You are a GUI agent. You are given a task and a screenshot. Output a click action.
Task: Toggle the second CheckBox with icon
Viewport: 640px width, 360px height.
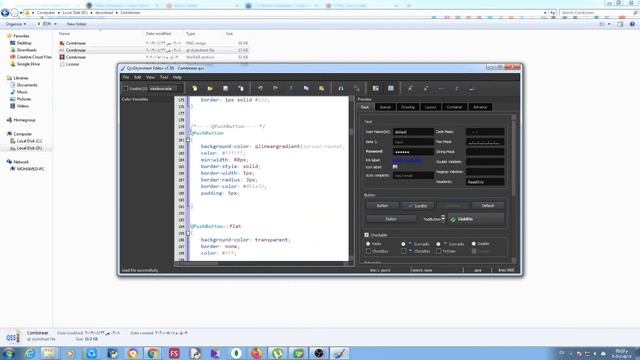pyautogui.click(x=404, y=251)
